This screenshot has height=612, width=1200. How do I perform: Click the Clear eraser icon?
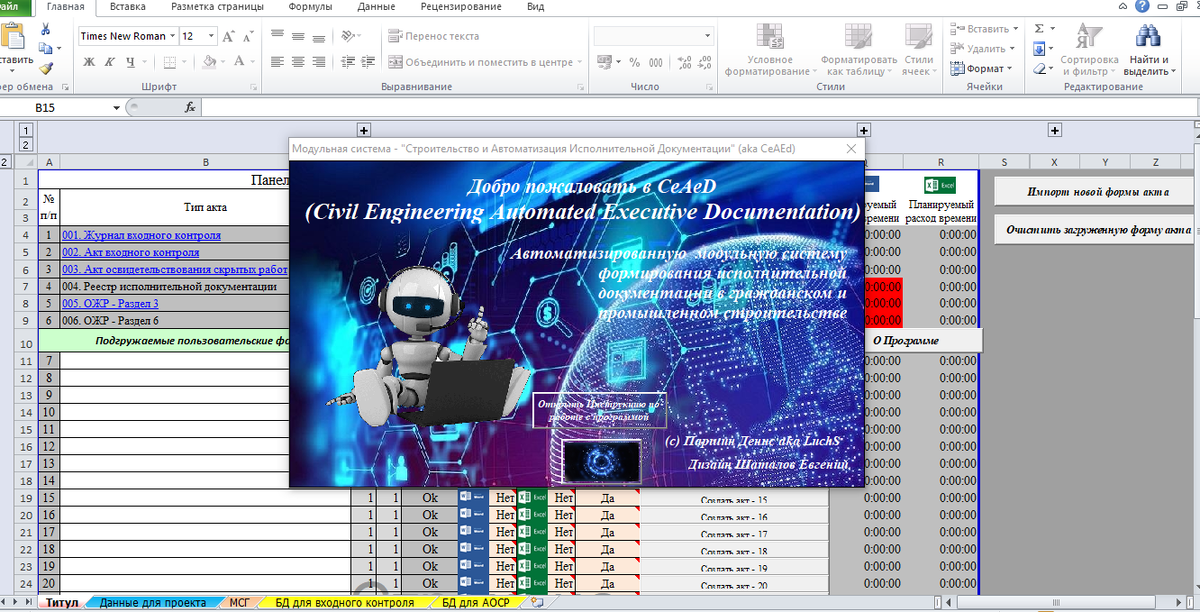[x=1039, y=69]
